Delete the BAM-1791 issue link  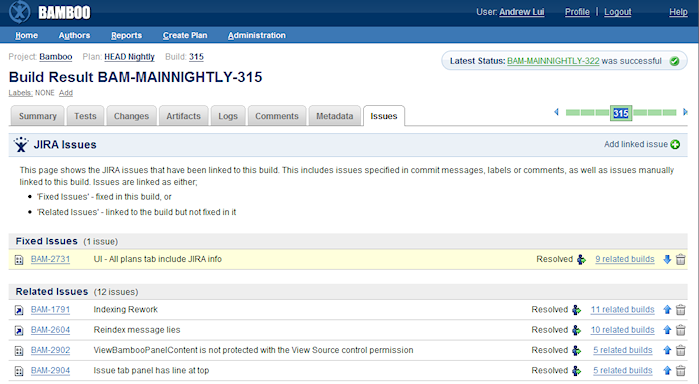(680, 310)
